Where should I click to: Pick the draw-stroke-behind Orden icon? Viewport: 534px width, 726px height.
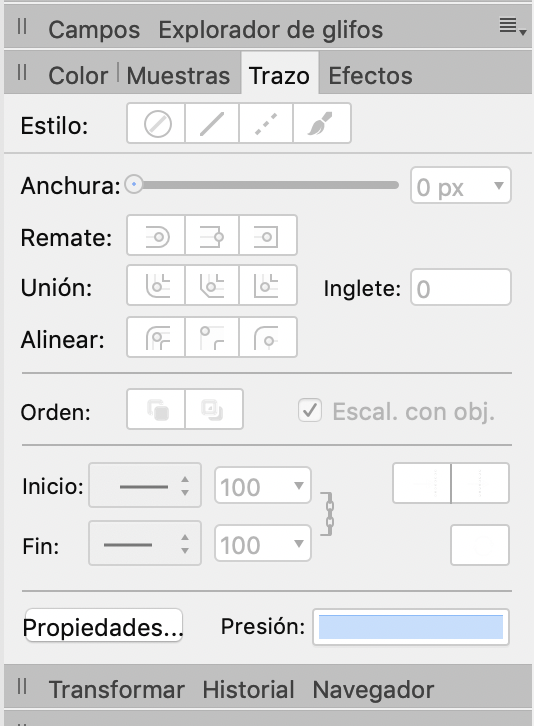157,410
